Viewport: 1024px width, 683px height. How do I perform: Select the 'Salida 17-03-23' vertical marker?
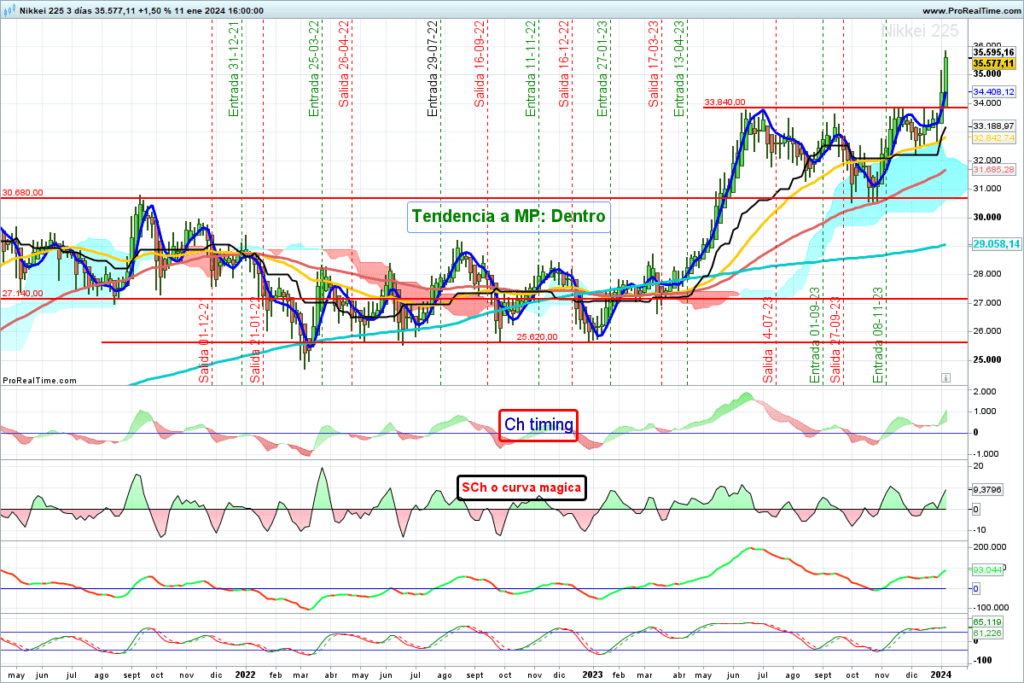pyautogui.click(x=654, y=64)
